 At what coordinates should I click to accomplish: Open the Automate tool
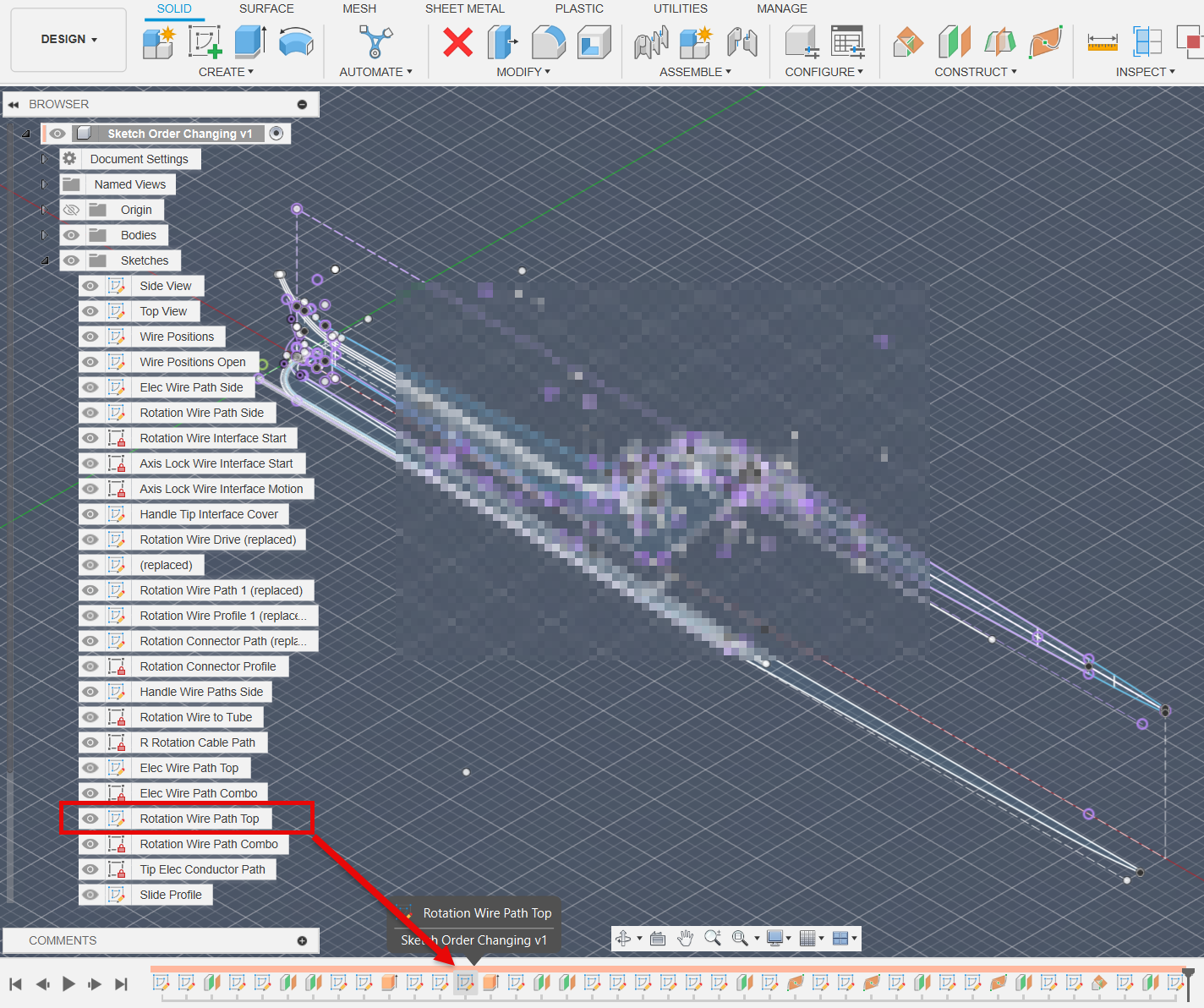(x=375, y=42)
